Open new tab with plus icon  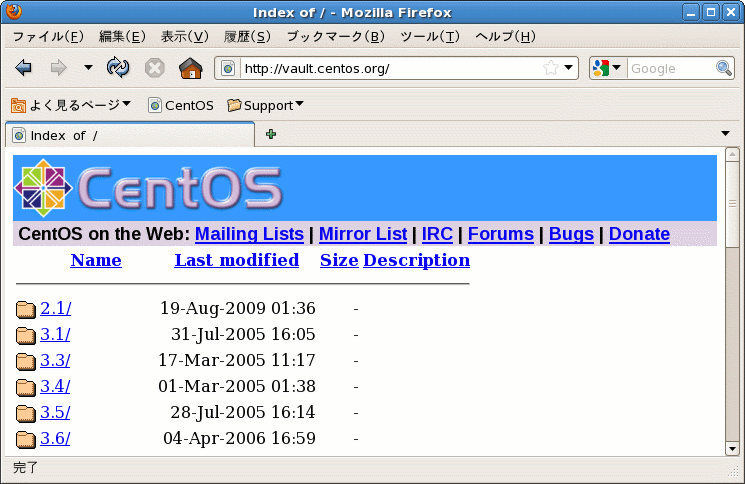coord(271,134)
